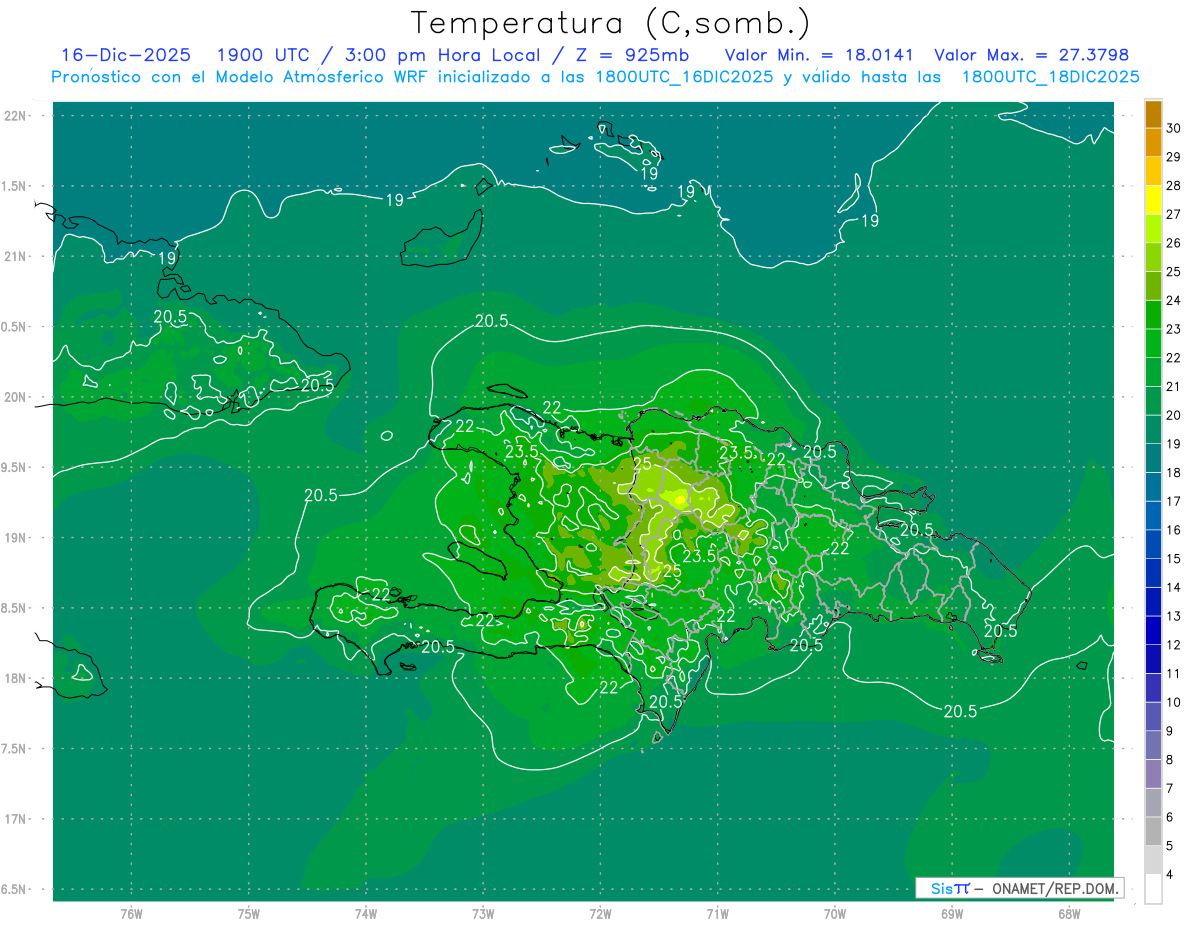The height and width of the screenshot is (927, 1200).
Task: Click the number 30 on the color scale
Action: [x=1173, y=128]
